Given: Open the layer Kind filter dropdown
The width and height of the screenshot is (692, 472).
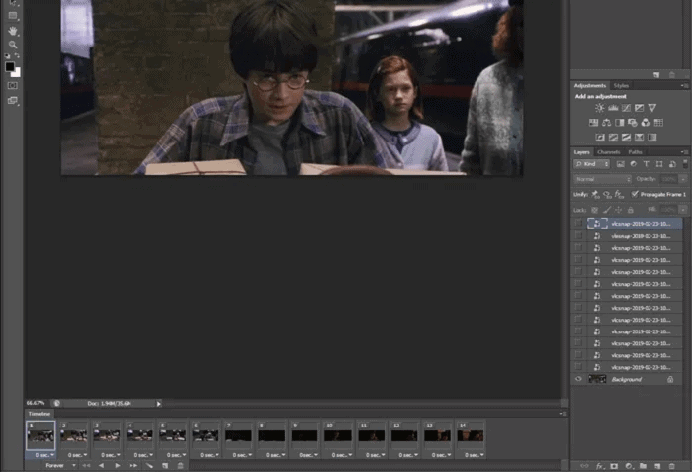Looking at the screenshot, I should 591,163.
